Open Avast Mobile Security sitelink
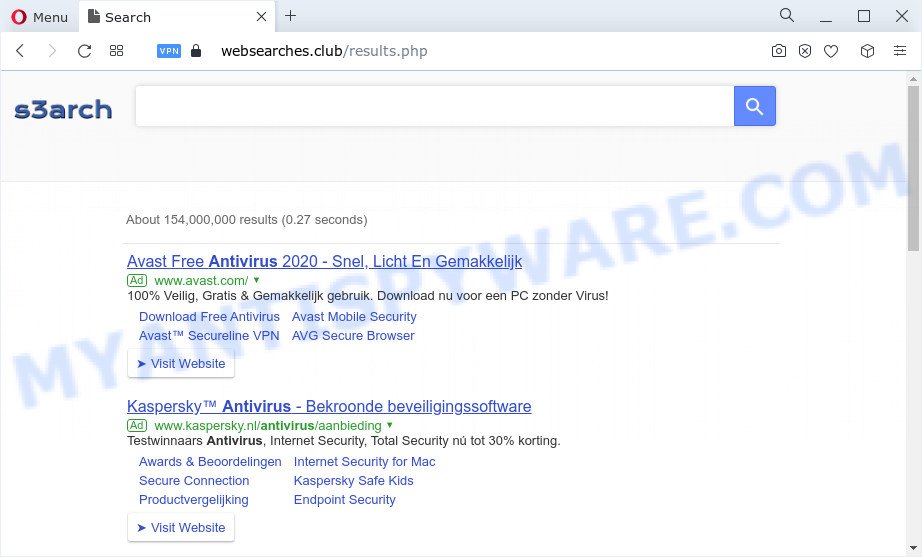The height and width of the screenshot is (557, 922). (x=354, y=316)
